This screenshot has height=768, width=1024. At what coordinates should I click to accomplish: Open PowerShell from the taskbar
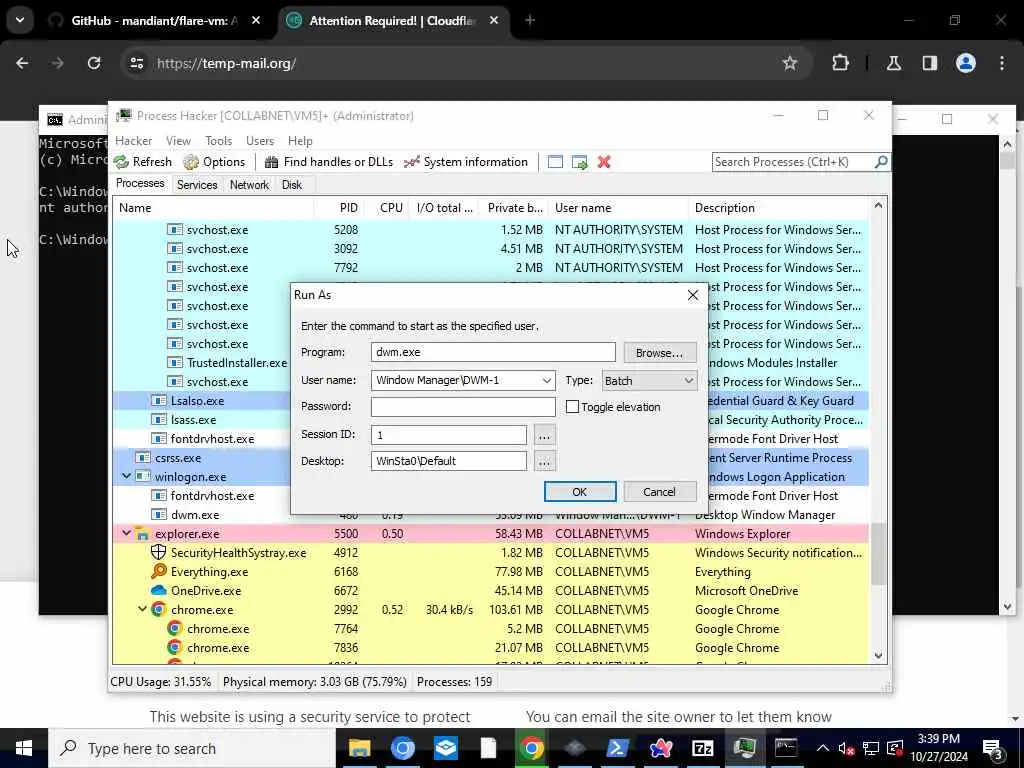click(617, 748)
